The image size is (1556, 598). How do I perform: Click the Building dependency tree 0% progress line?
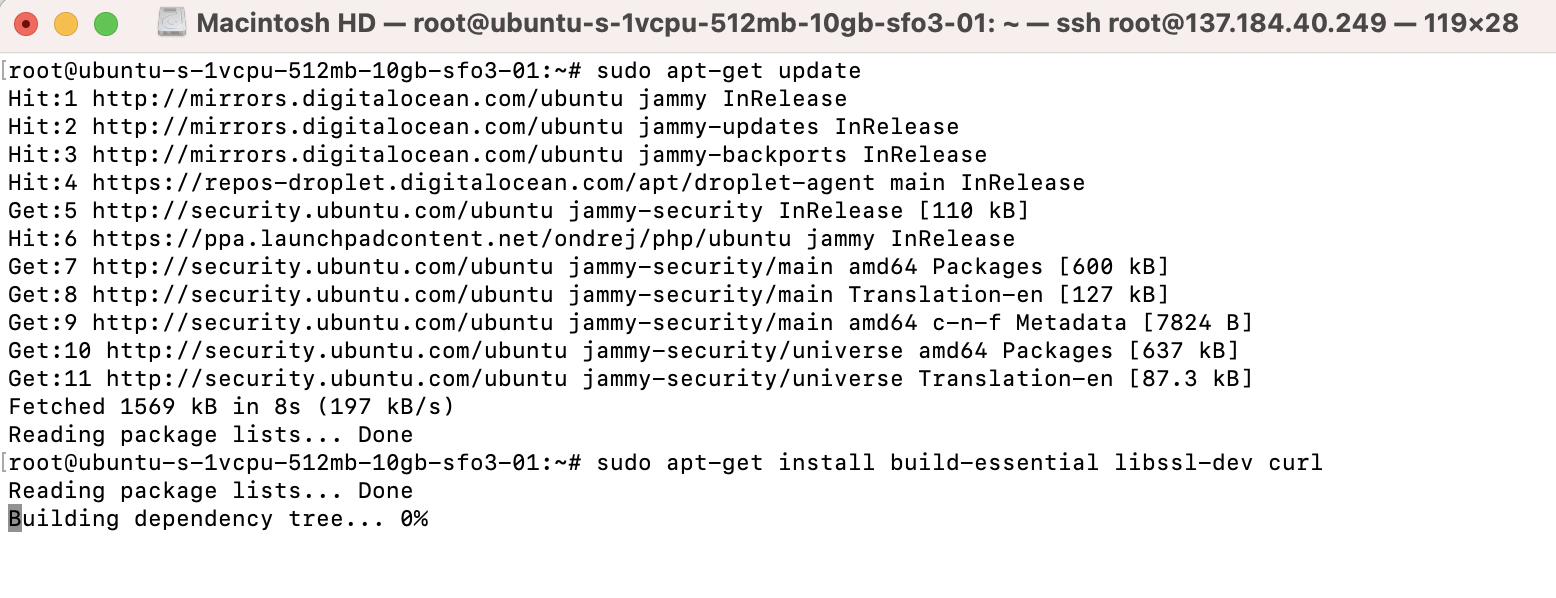coord(216,518)
